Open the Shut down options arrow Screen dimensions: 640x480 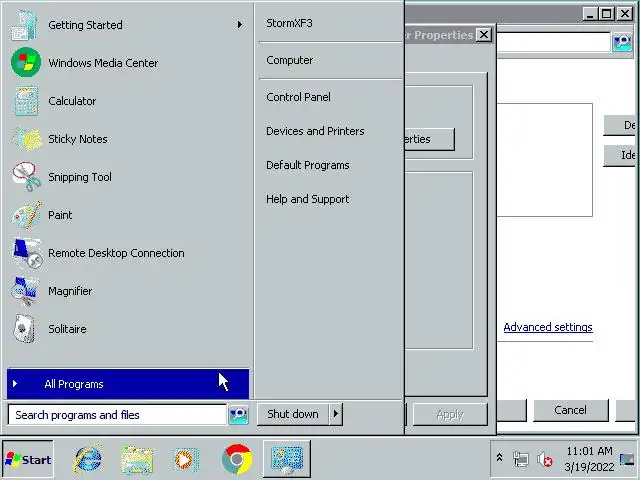click(336, 414)
